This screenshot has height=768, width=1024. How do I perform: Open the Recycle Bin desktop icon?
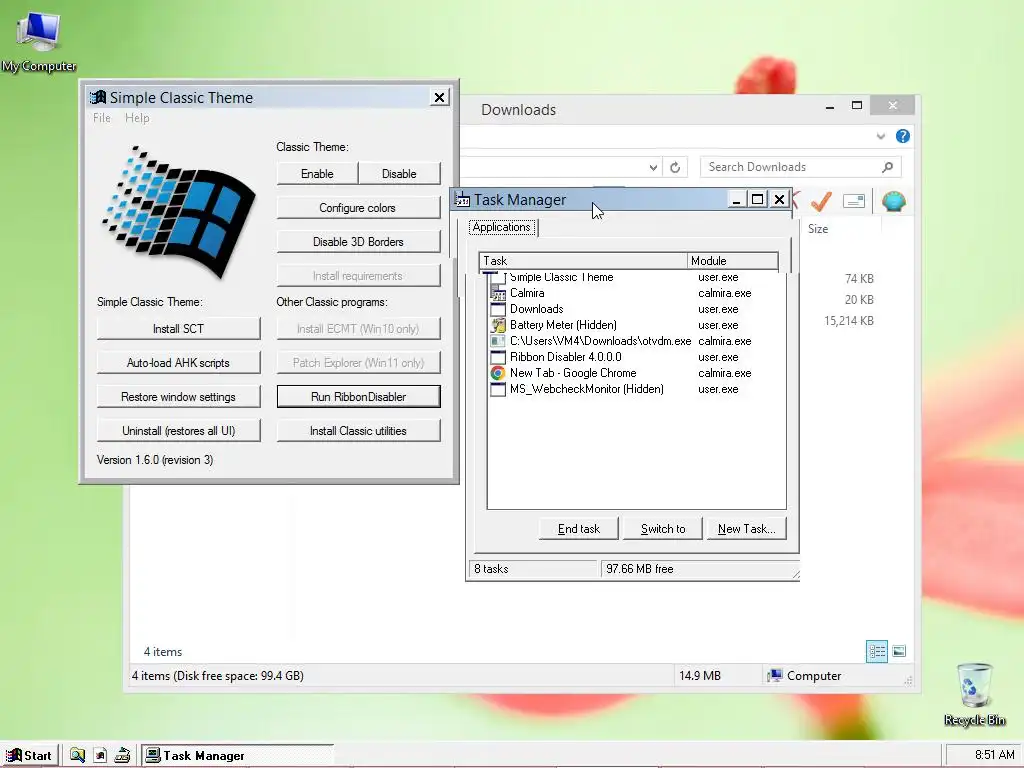click(x=974, y=694)
